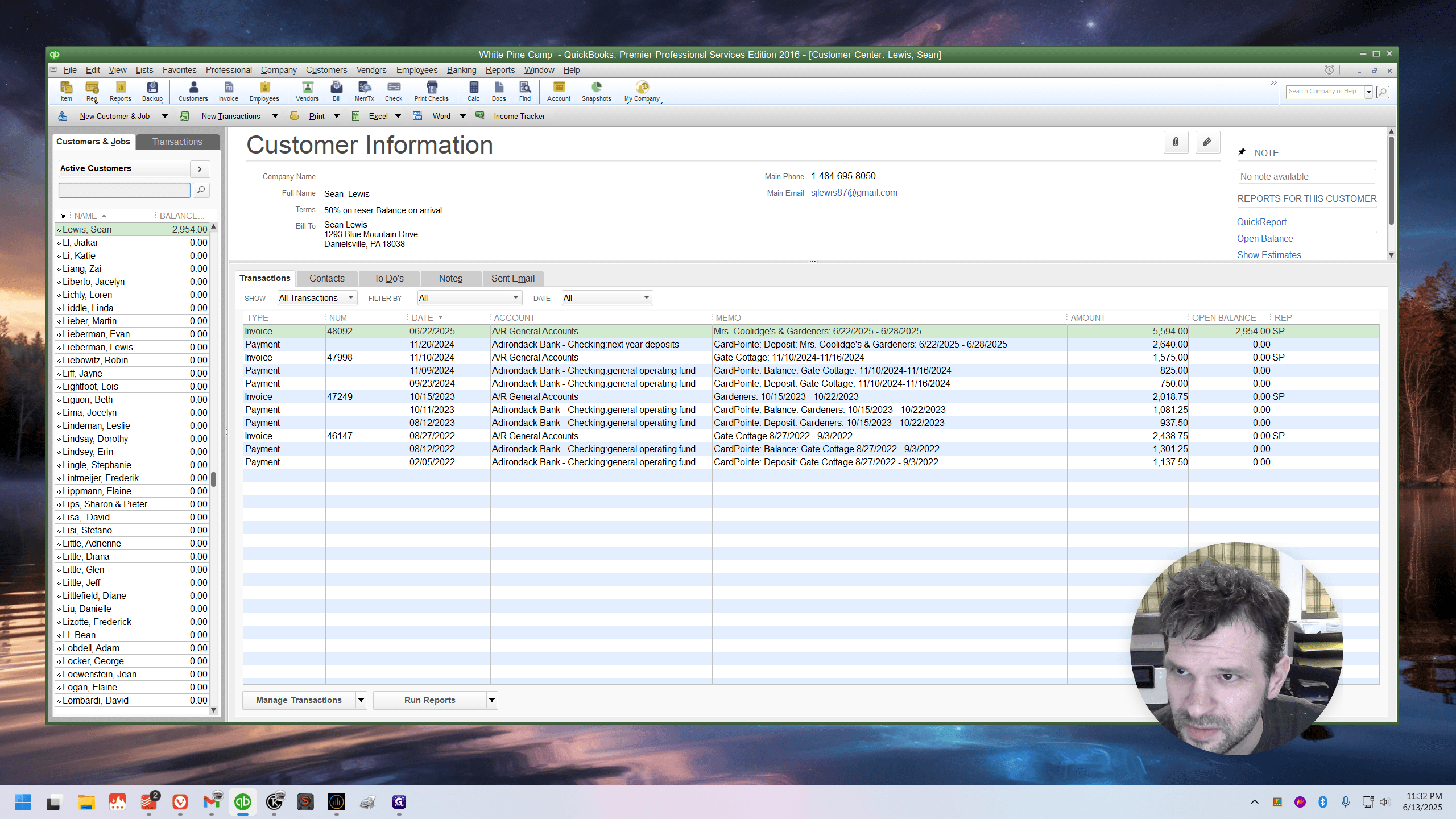The height and width of the screenshot is (819, 1456).
Task: Open QuickBooks from the Windows taskbar
Action: [x=243, y=802]
